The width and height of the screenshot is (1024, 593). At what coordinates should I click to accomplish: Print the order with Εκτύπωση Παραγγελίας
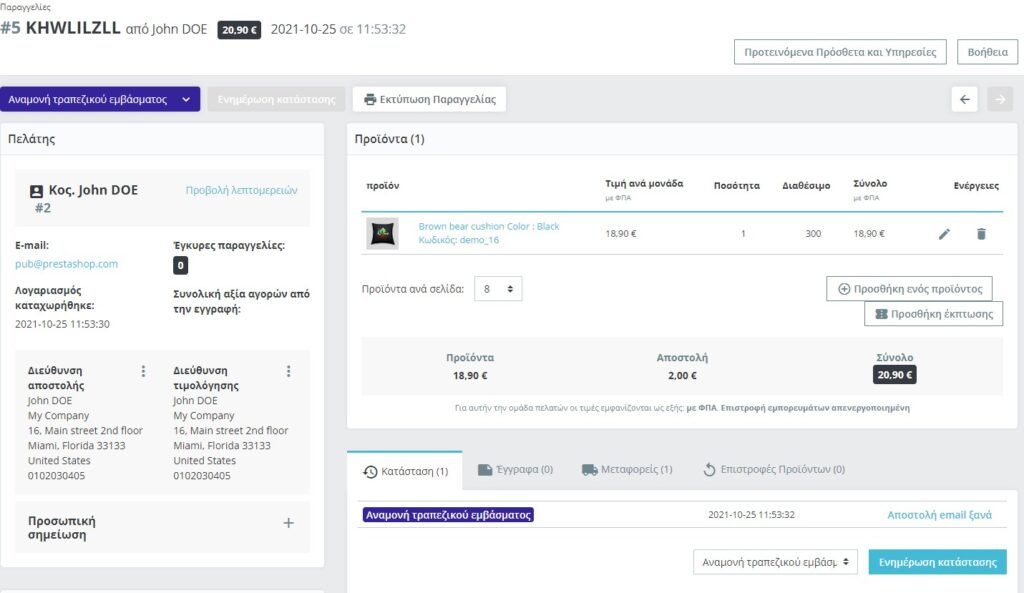click(430, 99)
